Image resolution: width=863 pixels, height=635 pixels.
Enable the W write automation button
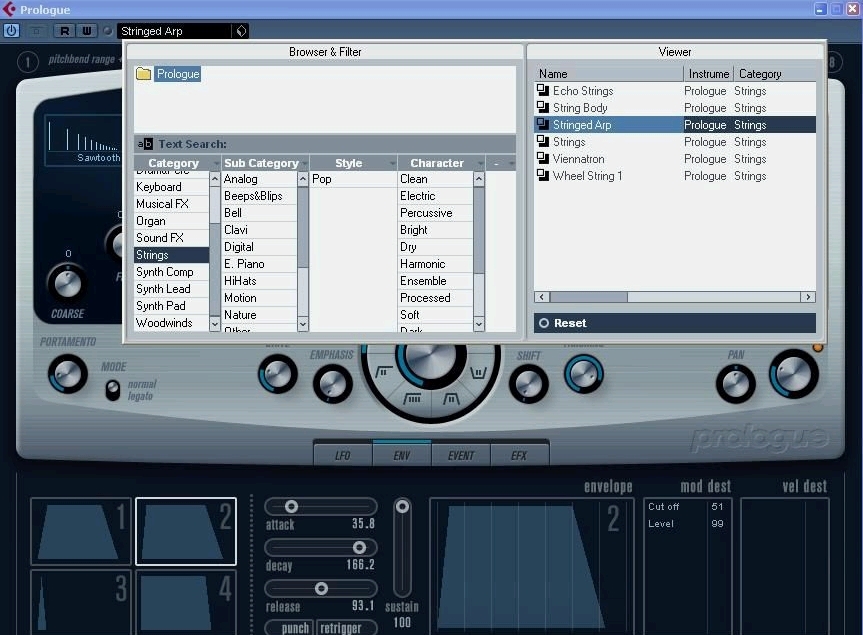coord(87,31)
